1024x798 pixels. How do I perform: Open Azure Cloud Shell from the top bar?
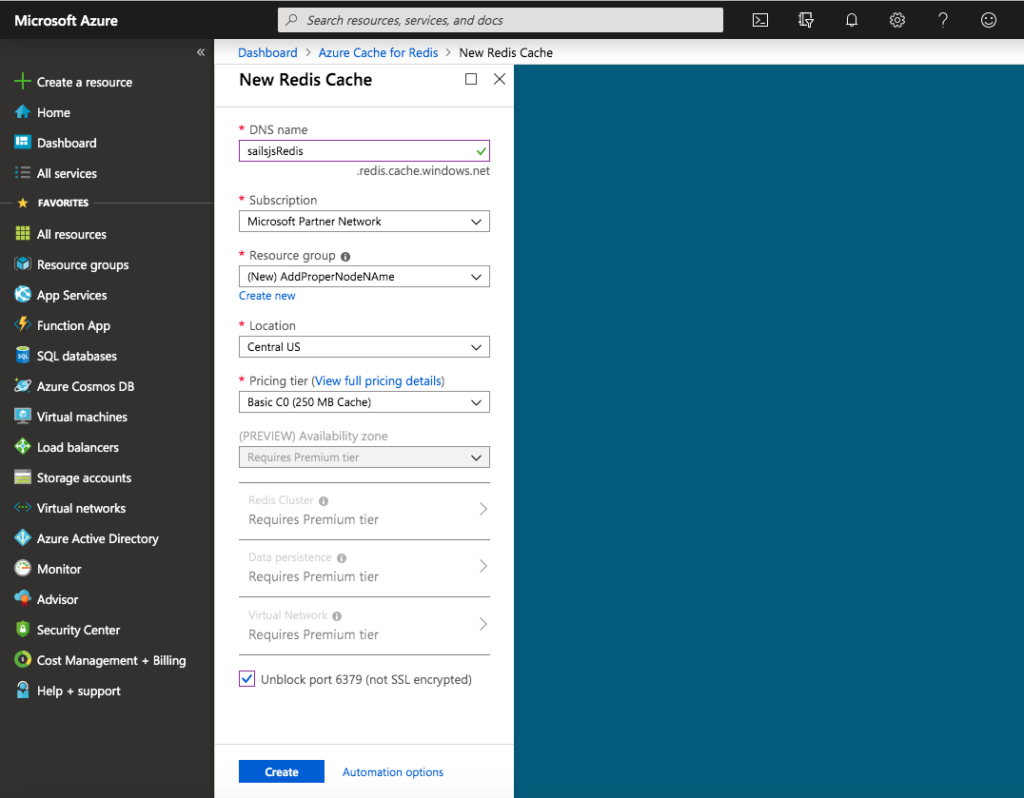pos(760,19)
